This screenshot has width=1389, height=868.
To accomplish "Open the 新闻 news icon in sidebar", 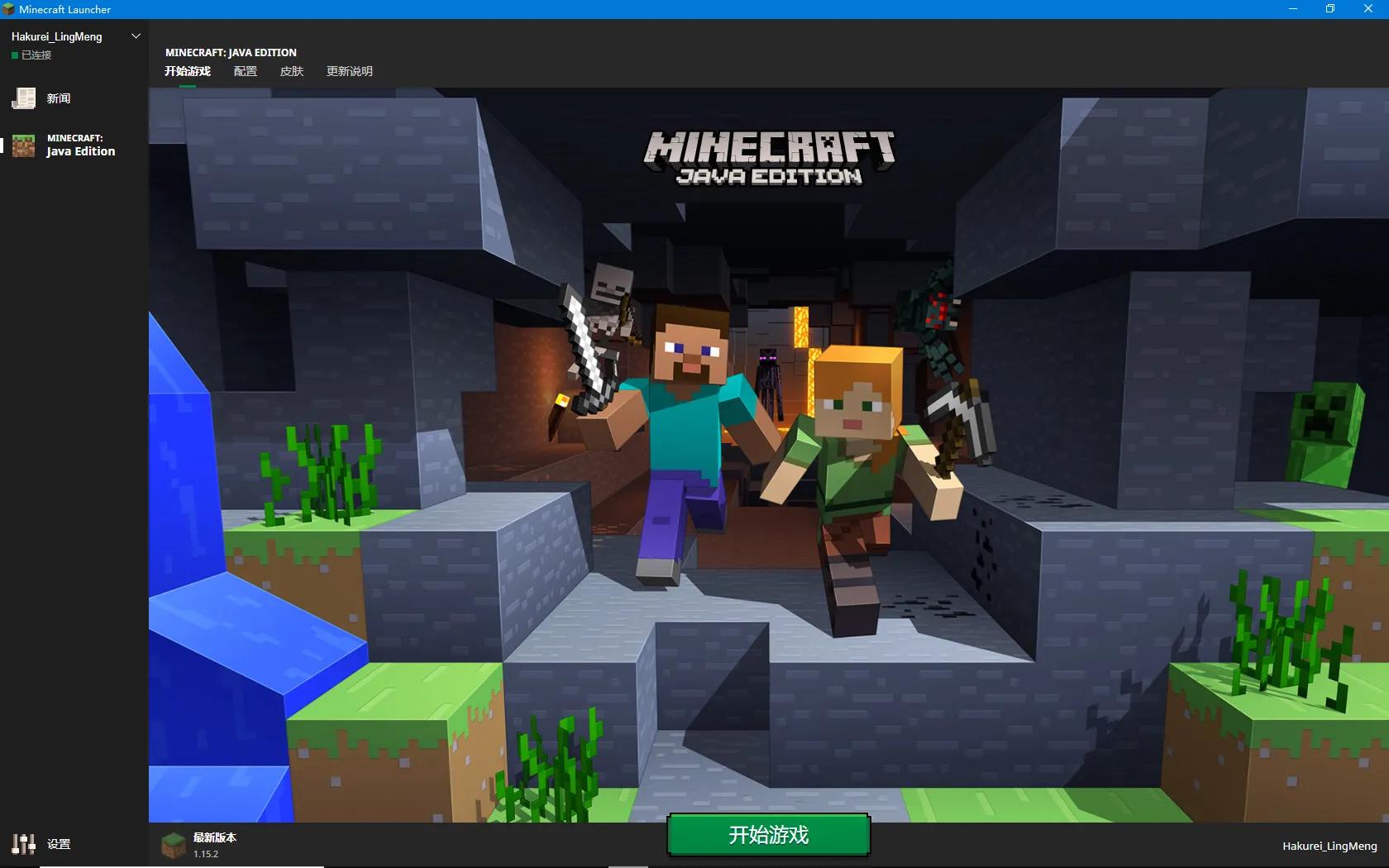I will coord(23,98).
